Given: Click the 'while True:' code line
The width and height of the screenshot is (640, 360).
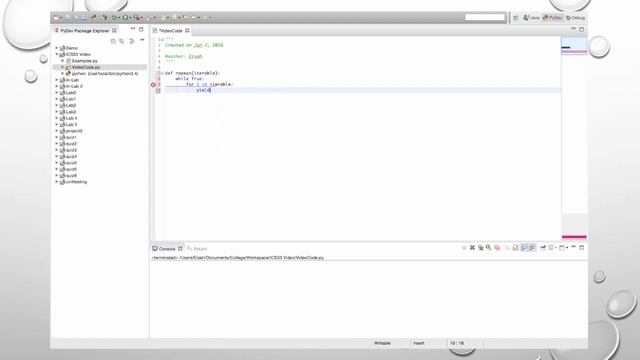Looking at the screenshot, I should 190,79.
